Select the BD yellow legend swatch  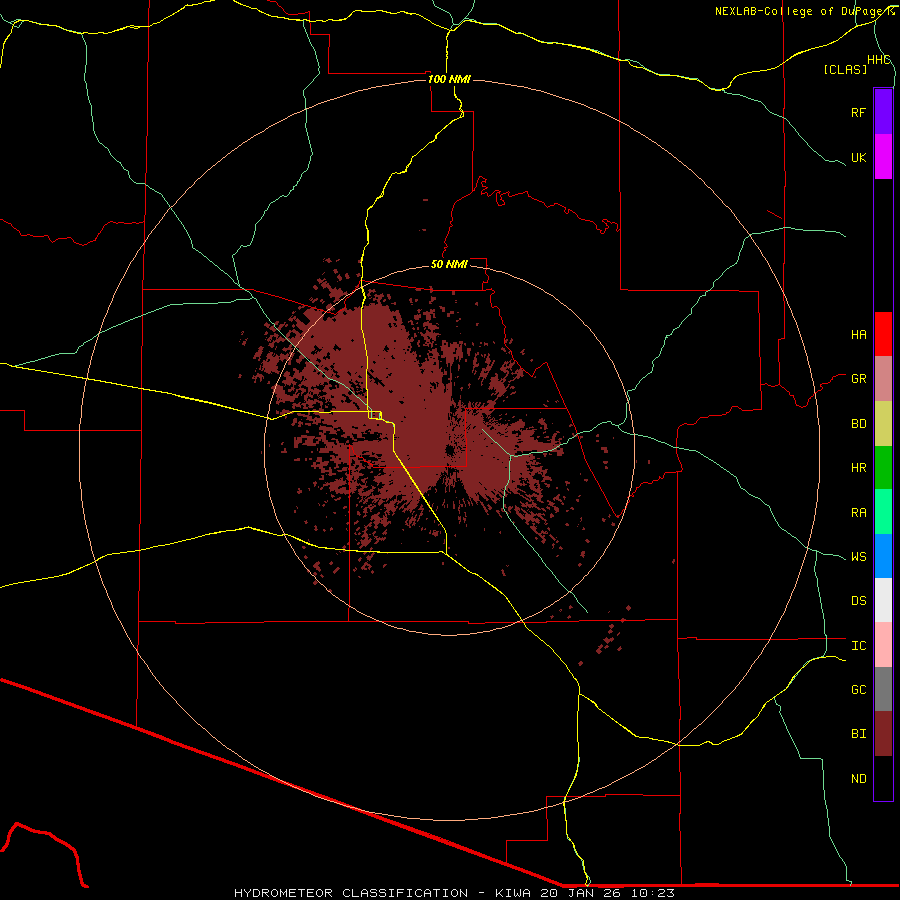(883, 423)
